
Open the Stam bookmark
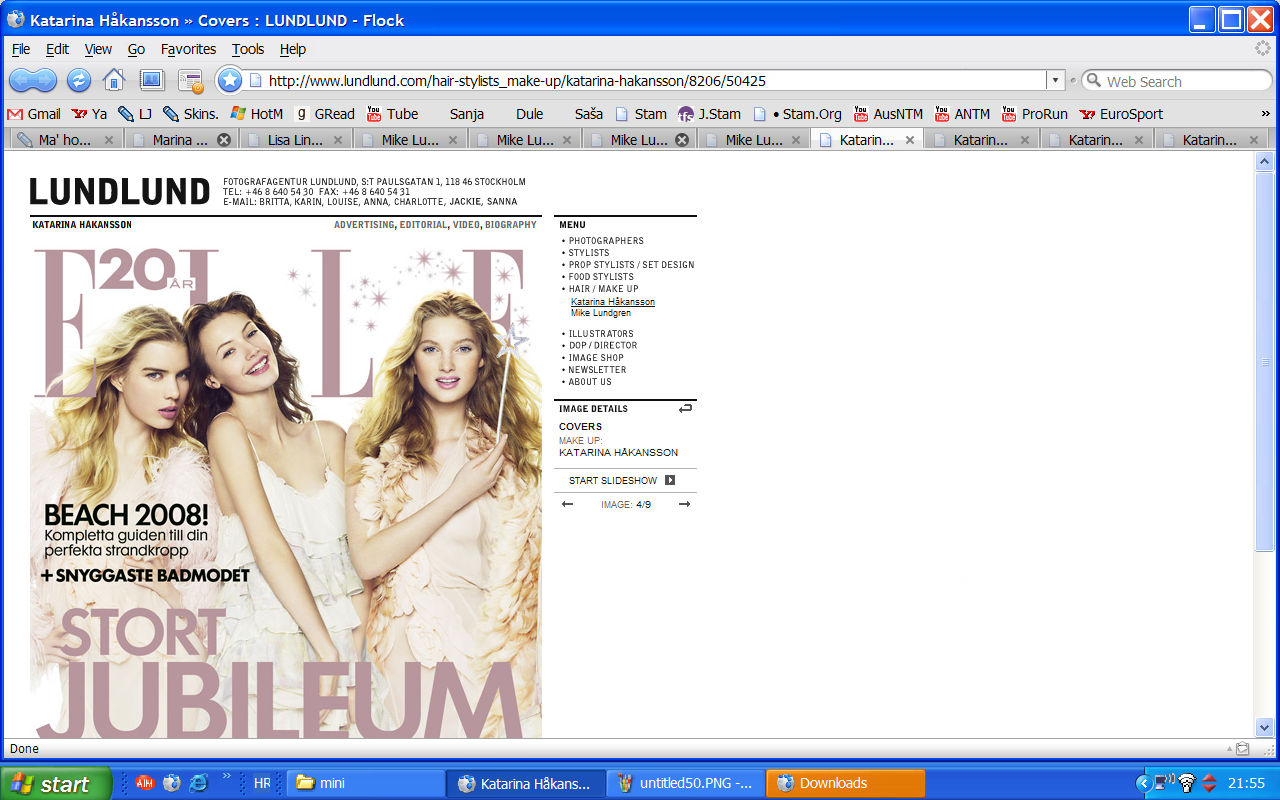click(641, 114)
